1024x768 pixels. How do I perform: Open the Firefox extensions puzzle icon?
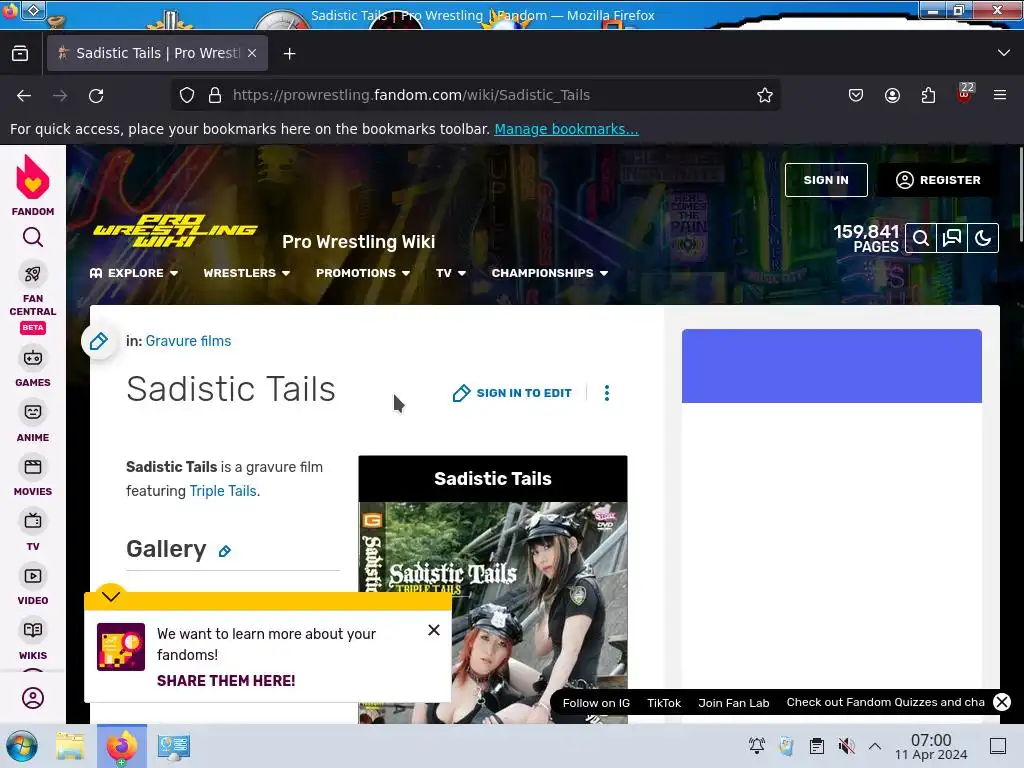[x=928, y=95]
